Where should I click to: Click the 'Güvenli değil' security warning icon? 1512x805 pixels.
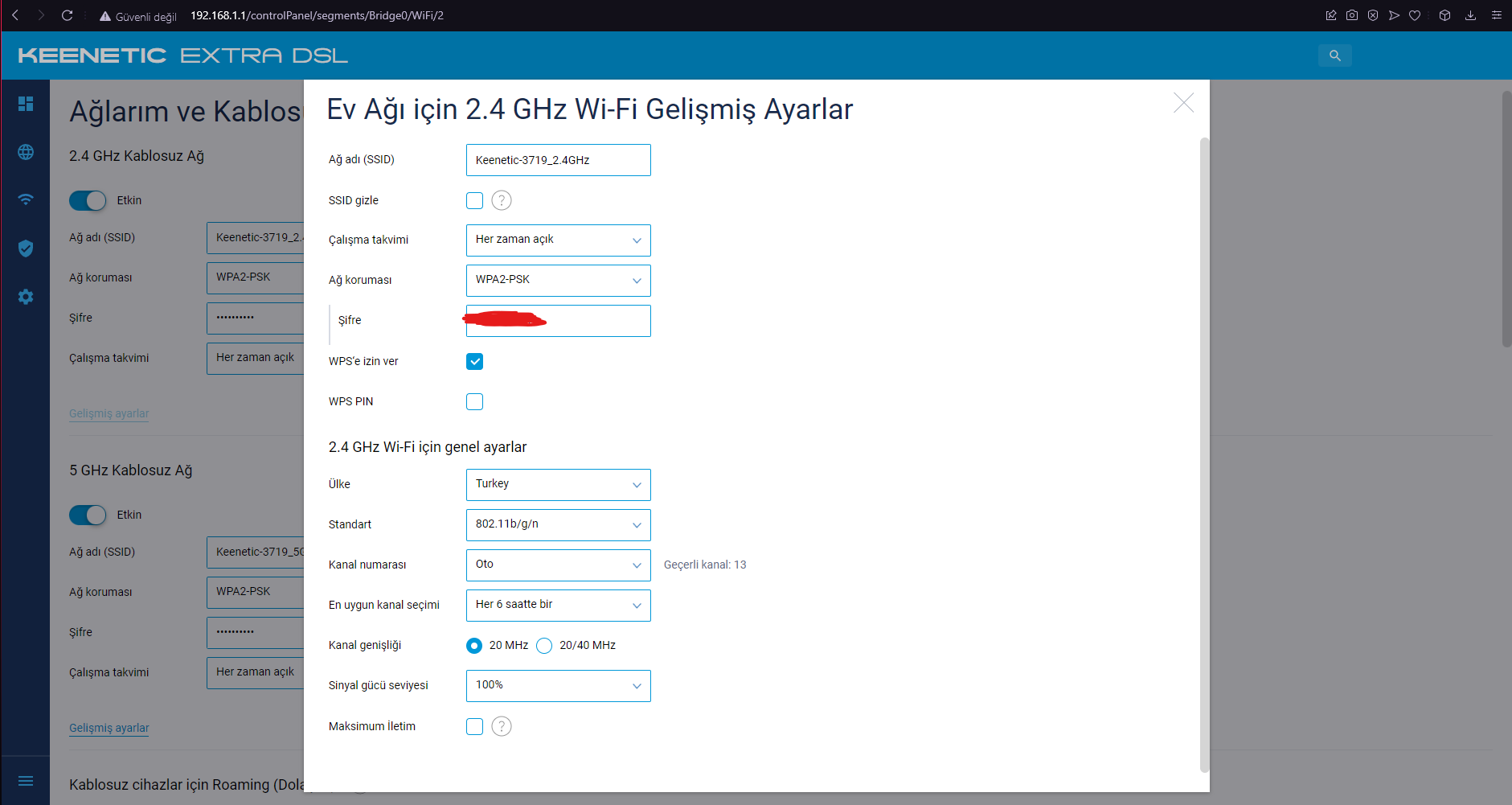104,16
